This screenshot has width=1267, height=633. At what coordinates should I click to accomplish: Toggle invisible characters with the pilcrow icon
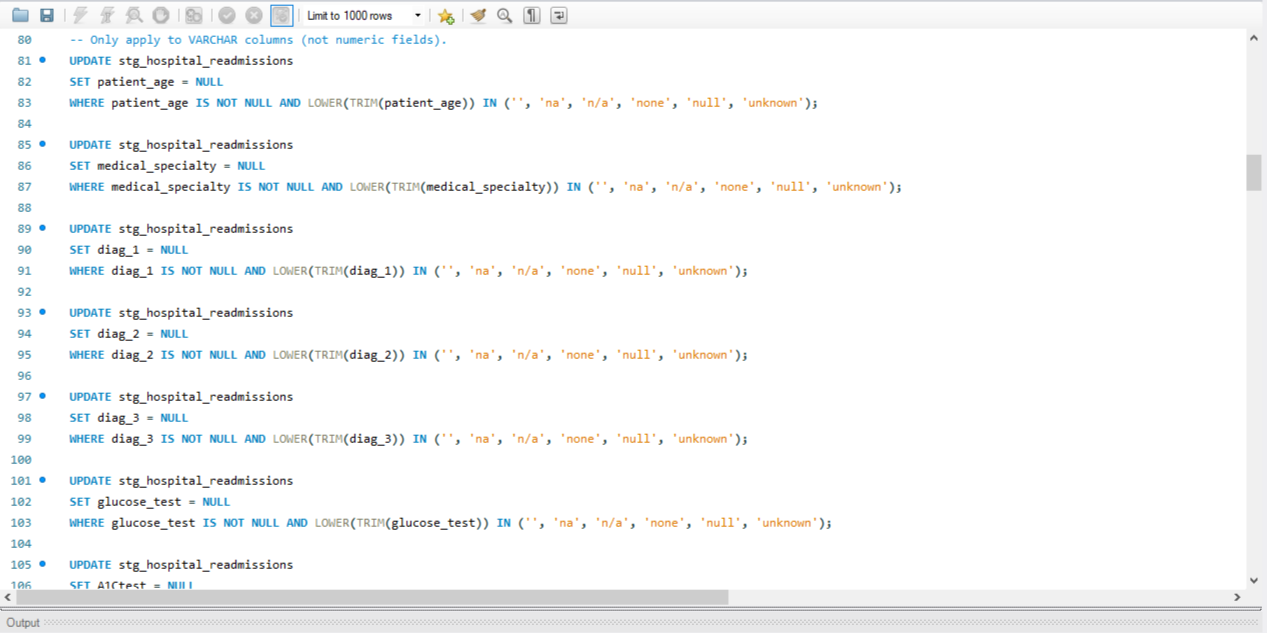click(x=532, y=15)
